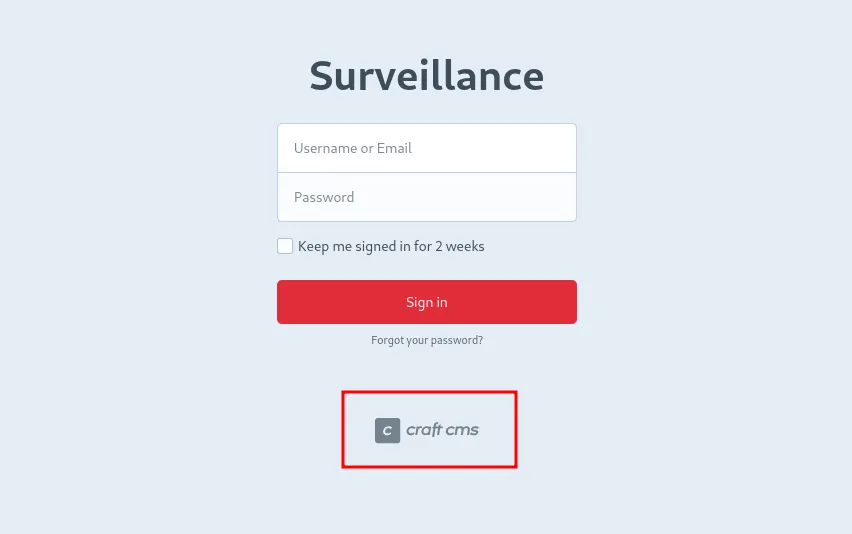Select the Username or Email placeholder text
This screenshot has height=534, width=852.
point(353,148)
